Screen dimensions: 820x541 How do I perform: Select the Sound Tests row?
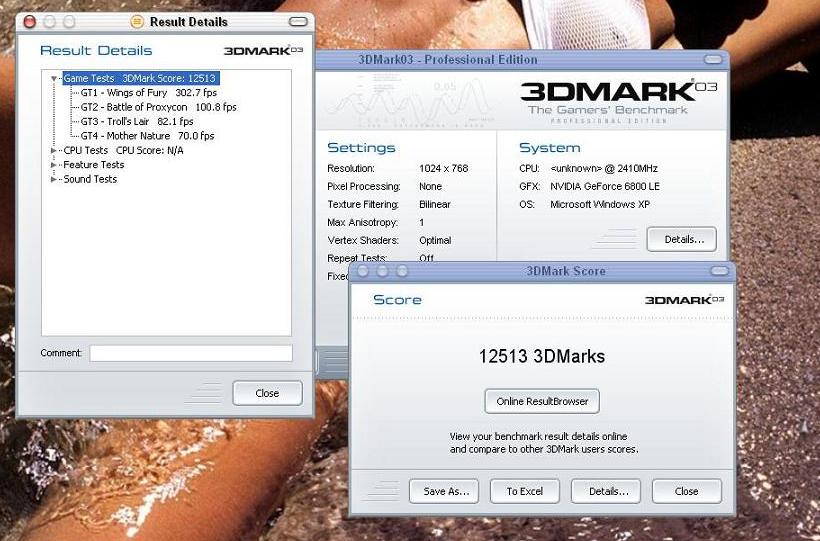point(90,179)
